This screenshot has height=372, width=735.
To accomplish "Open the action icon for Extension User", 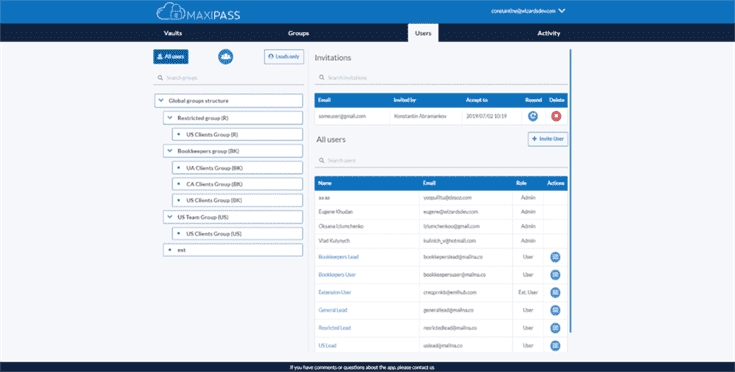I will coord(555,293).
